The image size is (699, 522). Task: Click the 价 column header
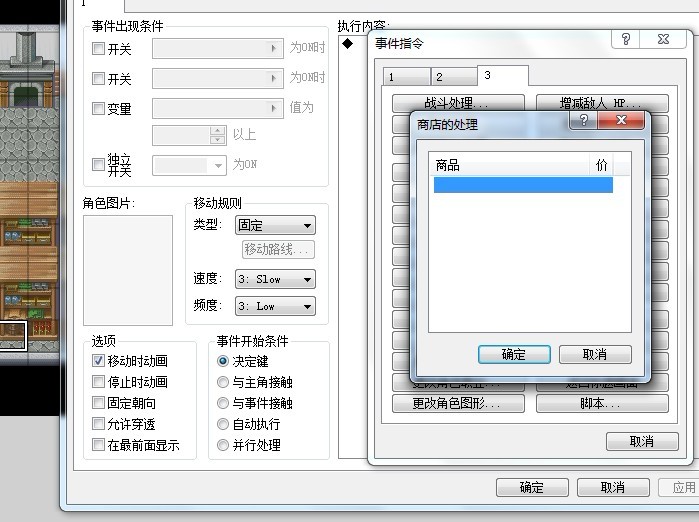click(x=601, y=165)
